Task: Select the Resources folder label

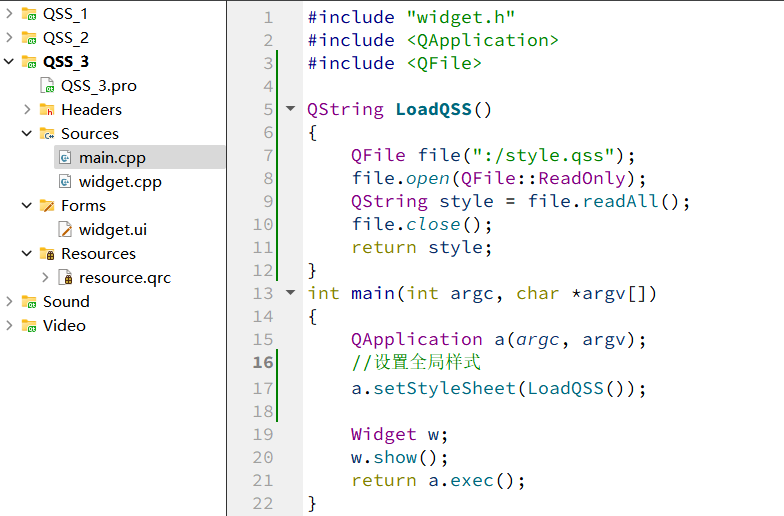Action: point(98,254)
